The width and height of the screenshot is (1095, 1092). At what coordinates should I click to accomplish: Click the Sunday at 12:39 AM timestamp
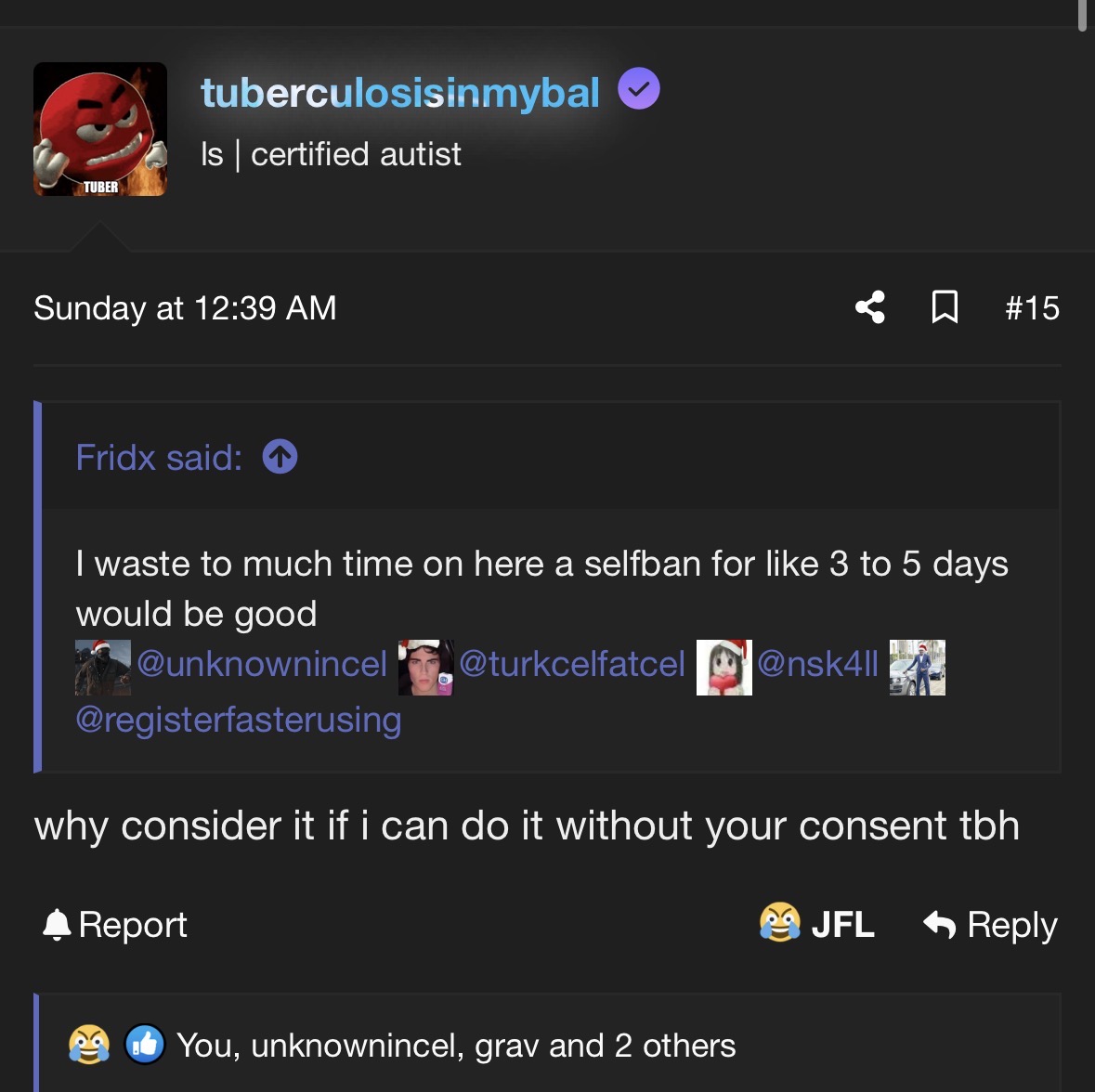pyautogui.click(x=185, y=307)
